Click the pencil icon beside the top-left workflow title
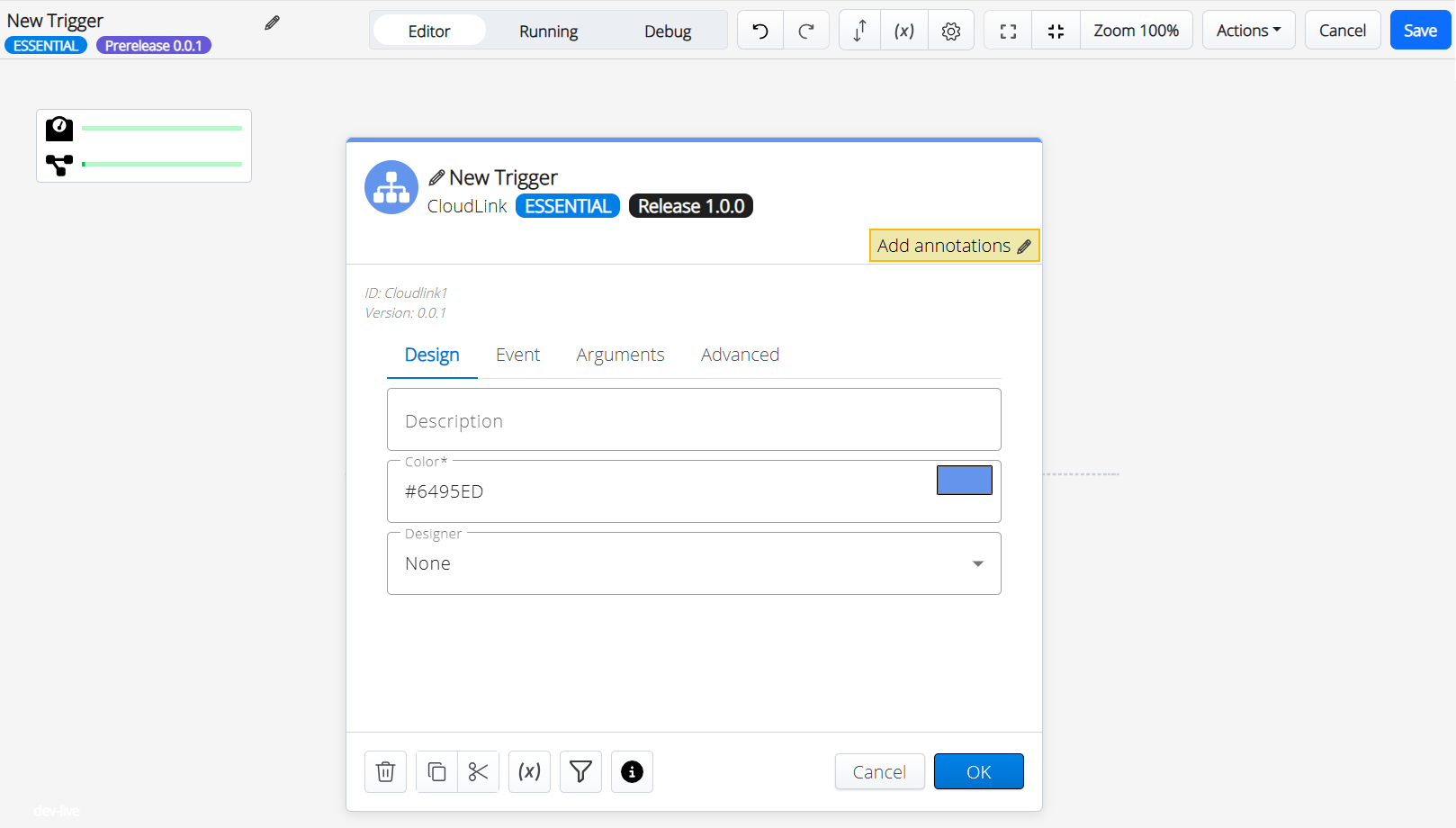Viewport: 1456px width, 828px height. tap(272, 22)
